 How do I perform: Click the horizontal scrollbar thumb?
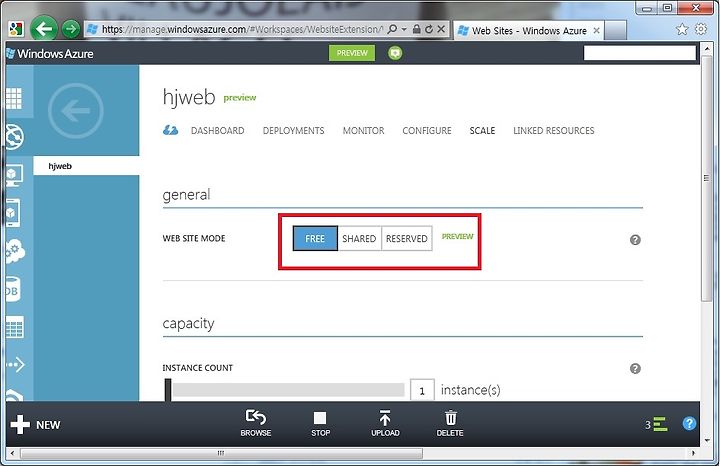pos(221,453)
